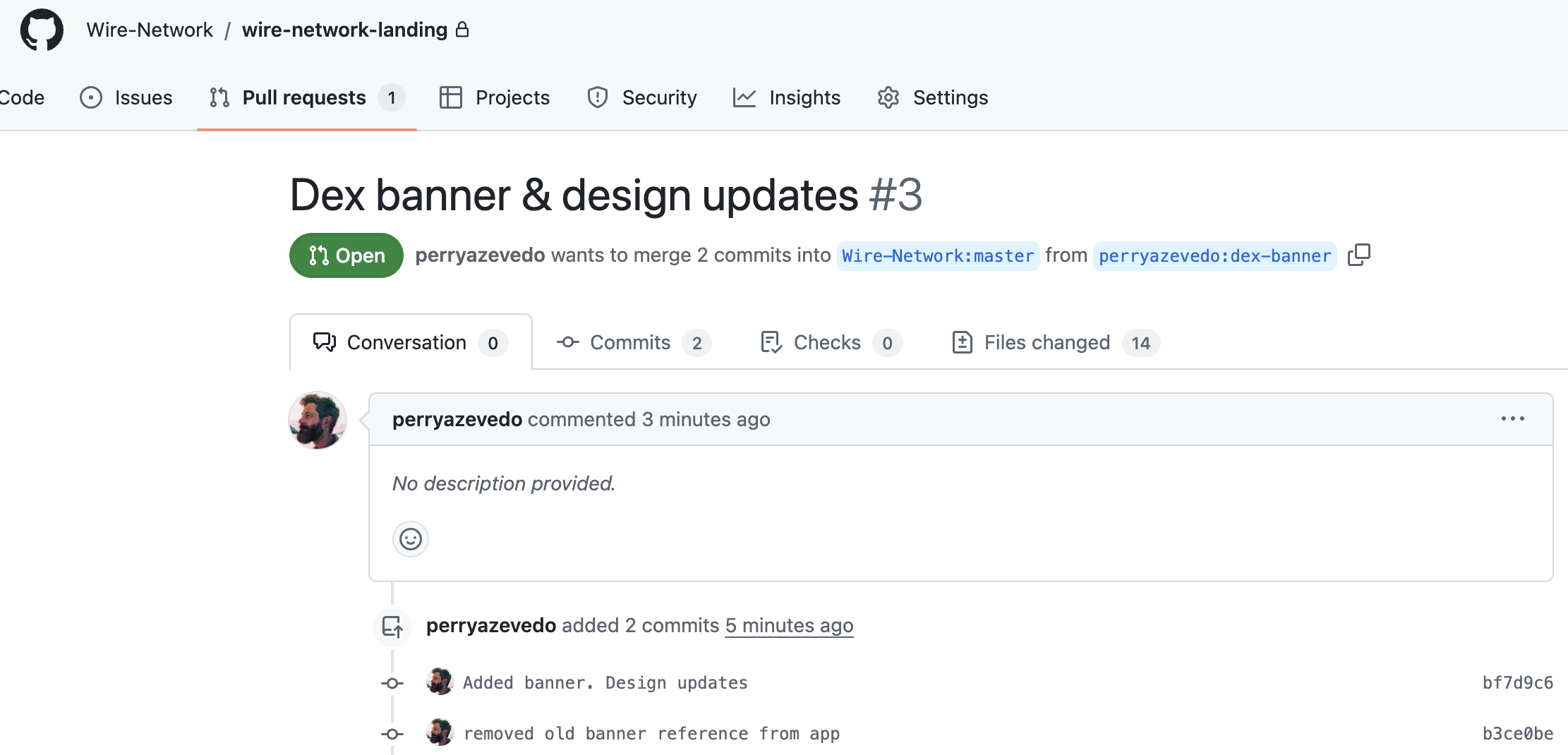Go to the Security tab
This screenshot has width=1568, height=755.
(x=642, y=97)
